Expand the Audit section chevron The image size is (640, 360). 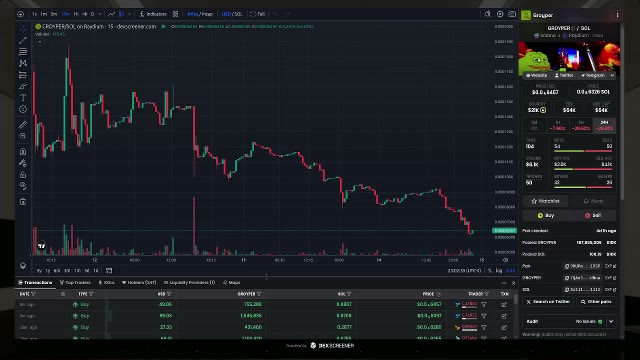pyautogui.click(x=611, y=321)
